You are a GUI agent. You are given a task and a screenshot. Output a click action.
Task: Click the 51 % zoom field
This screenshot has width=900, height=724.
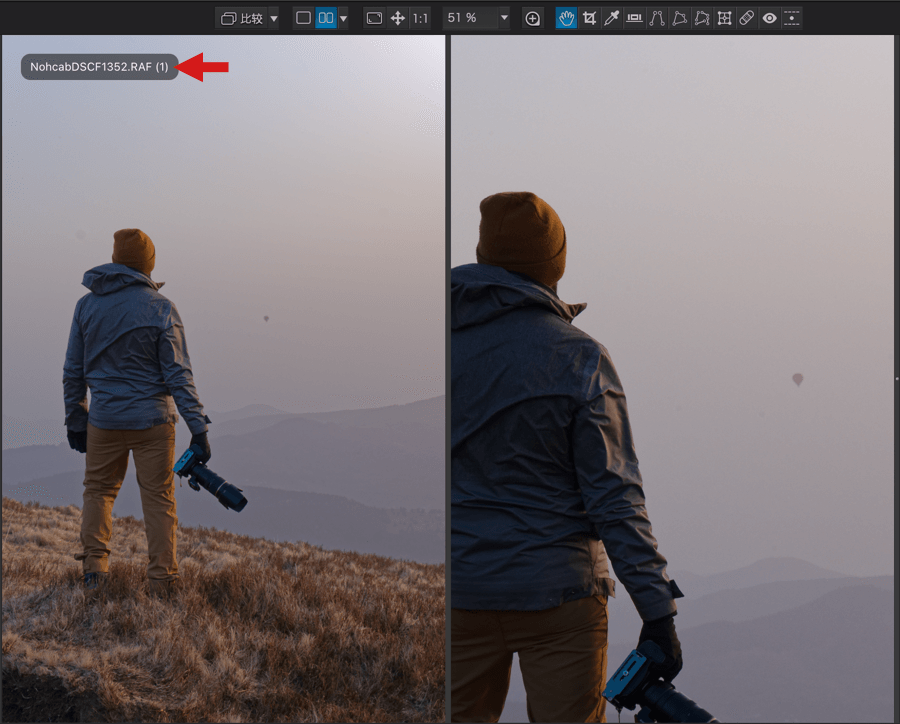(x=470, y=18)
